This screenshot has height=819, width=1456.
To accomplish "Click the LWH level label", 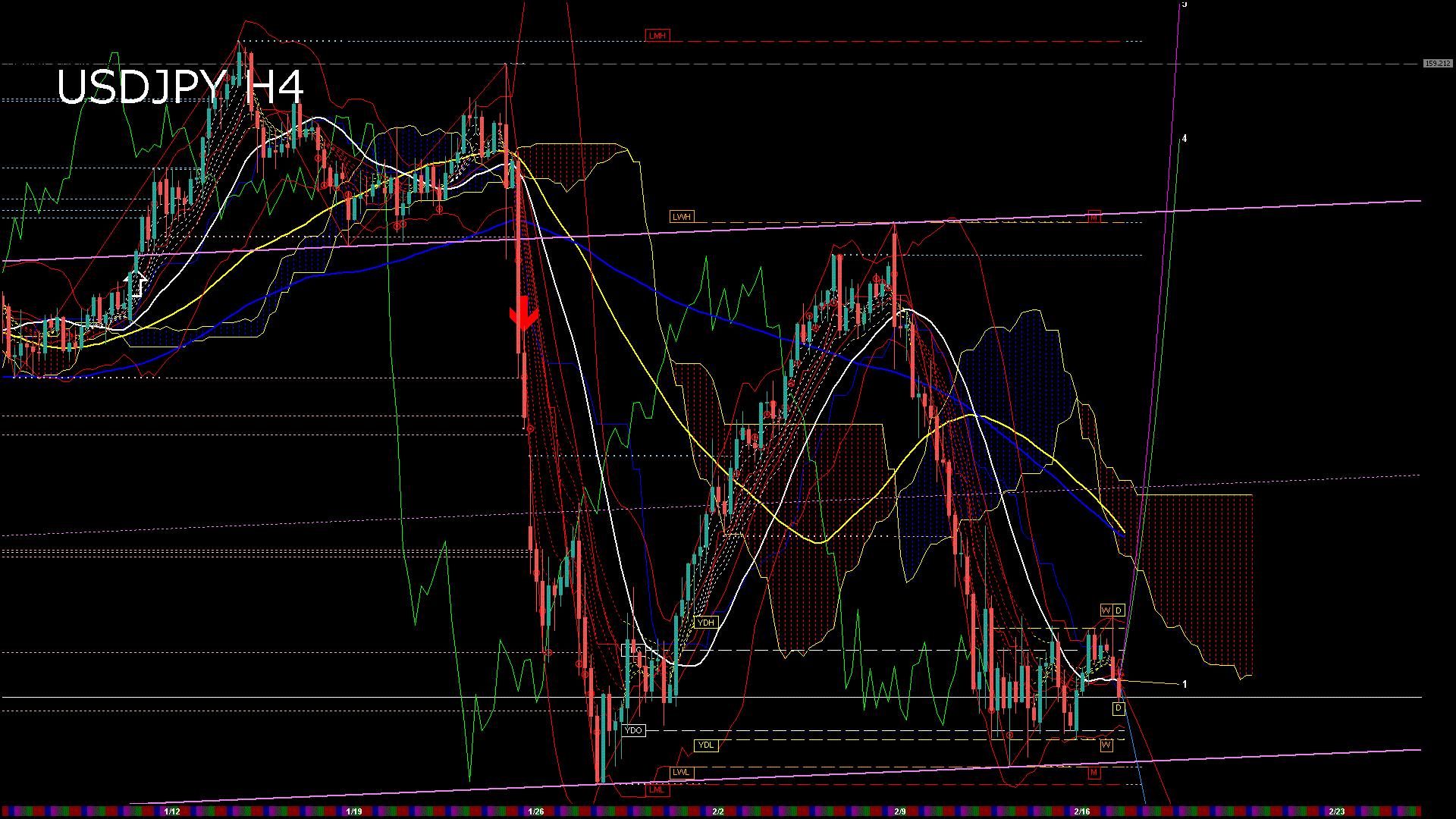I will coord(682,217).
